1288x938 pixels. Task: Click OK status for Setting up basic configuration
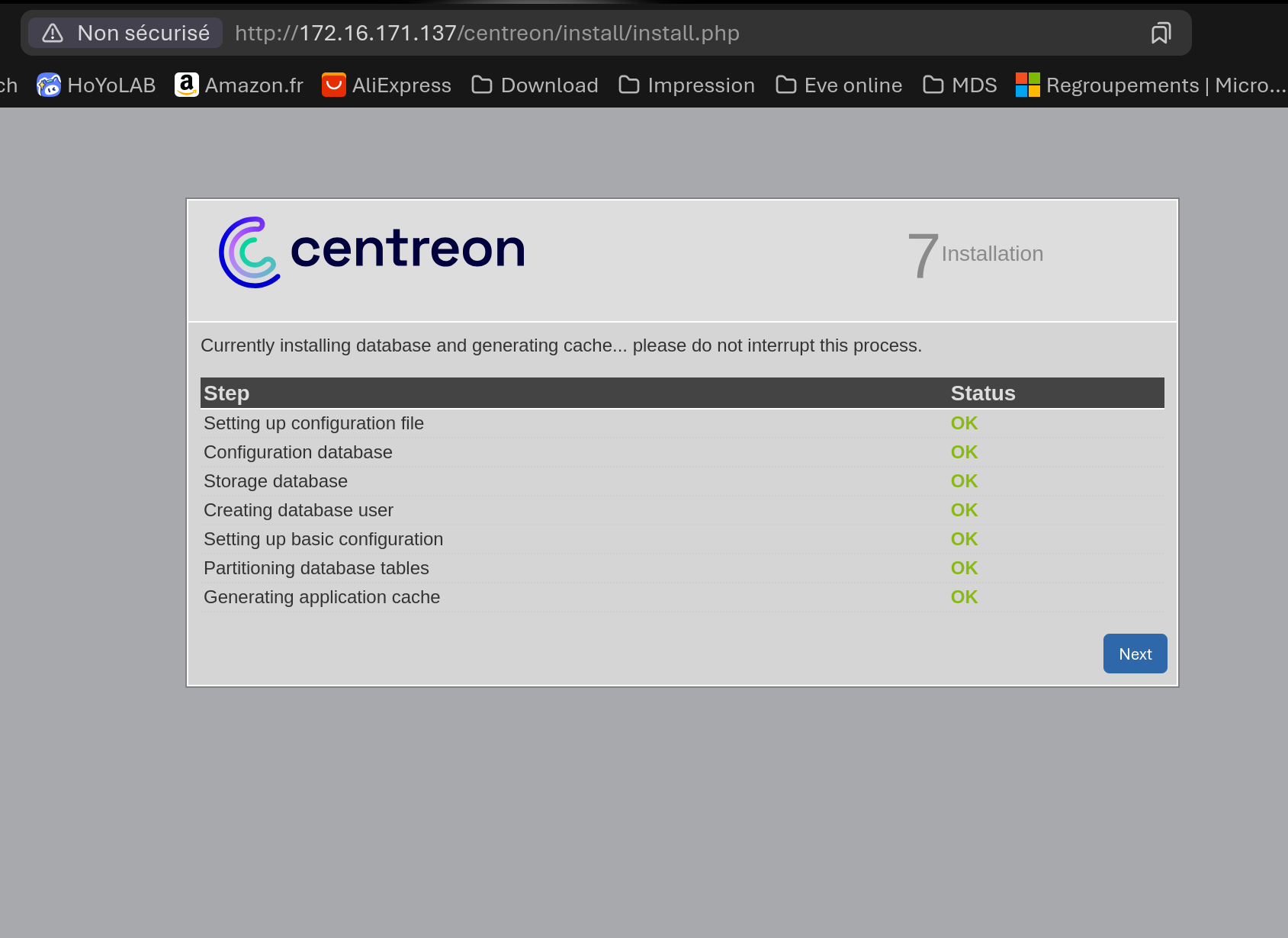[x=964, y=539]
